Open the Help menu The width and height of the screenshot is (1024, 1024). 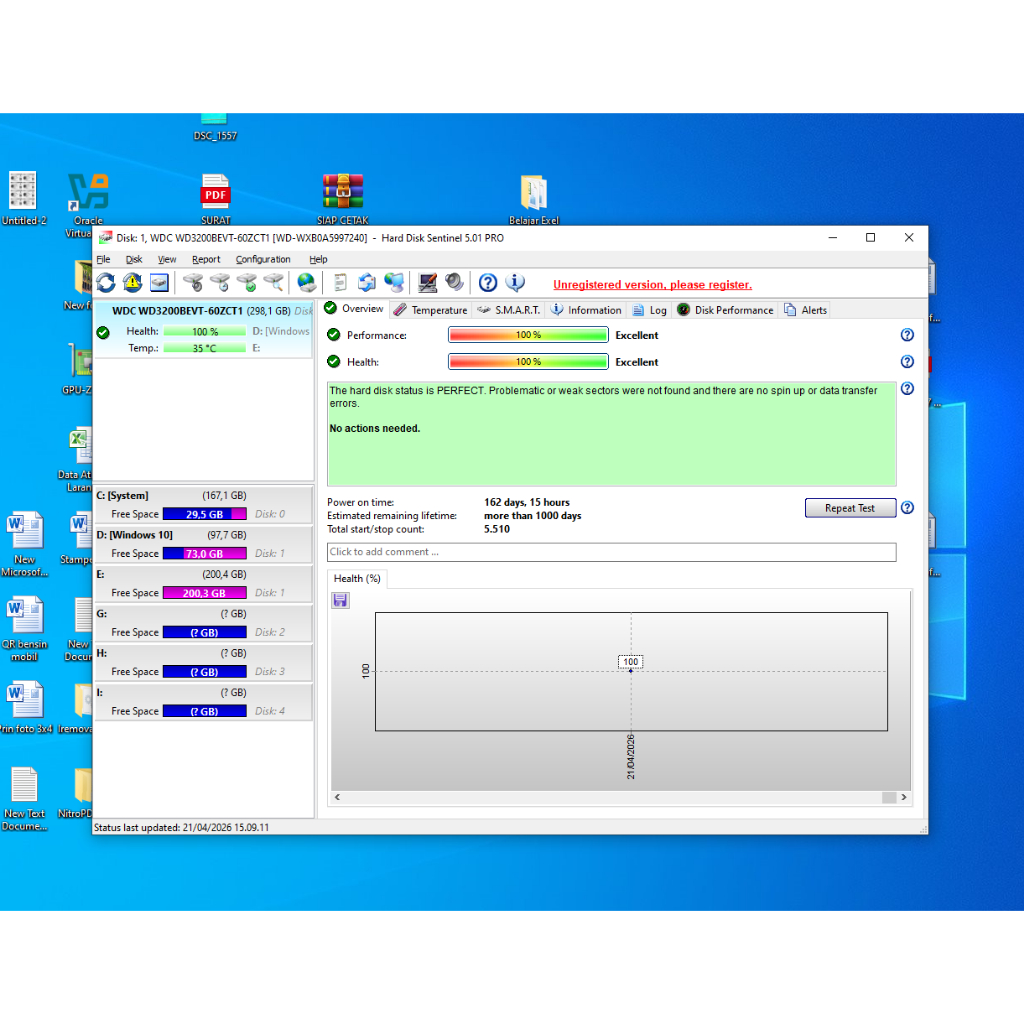(x=318, y=259)
